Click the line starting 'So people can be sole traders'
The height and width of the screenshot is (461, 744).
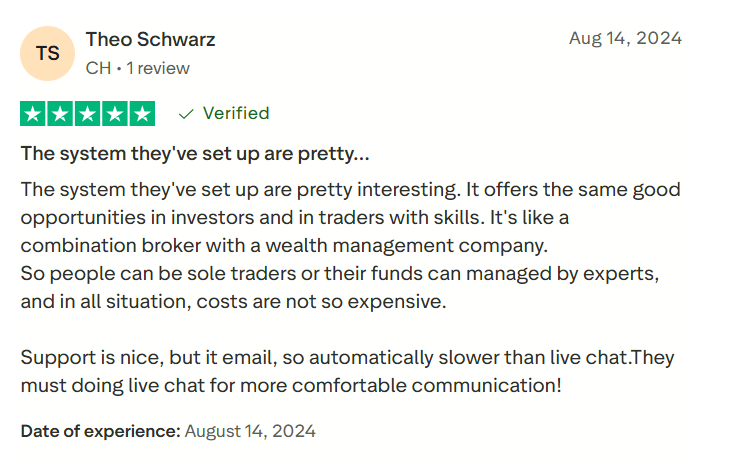(x=340, y=273)
